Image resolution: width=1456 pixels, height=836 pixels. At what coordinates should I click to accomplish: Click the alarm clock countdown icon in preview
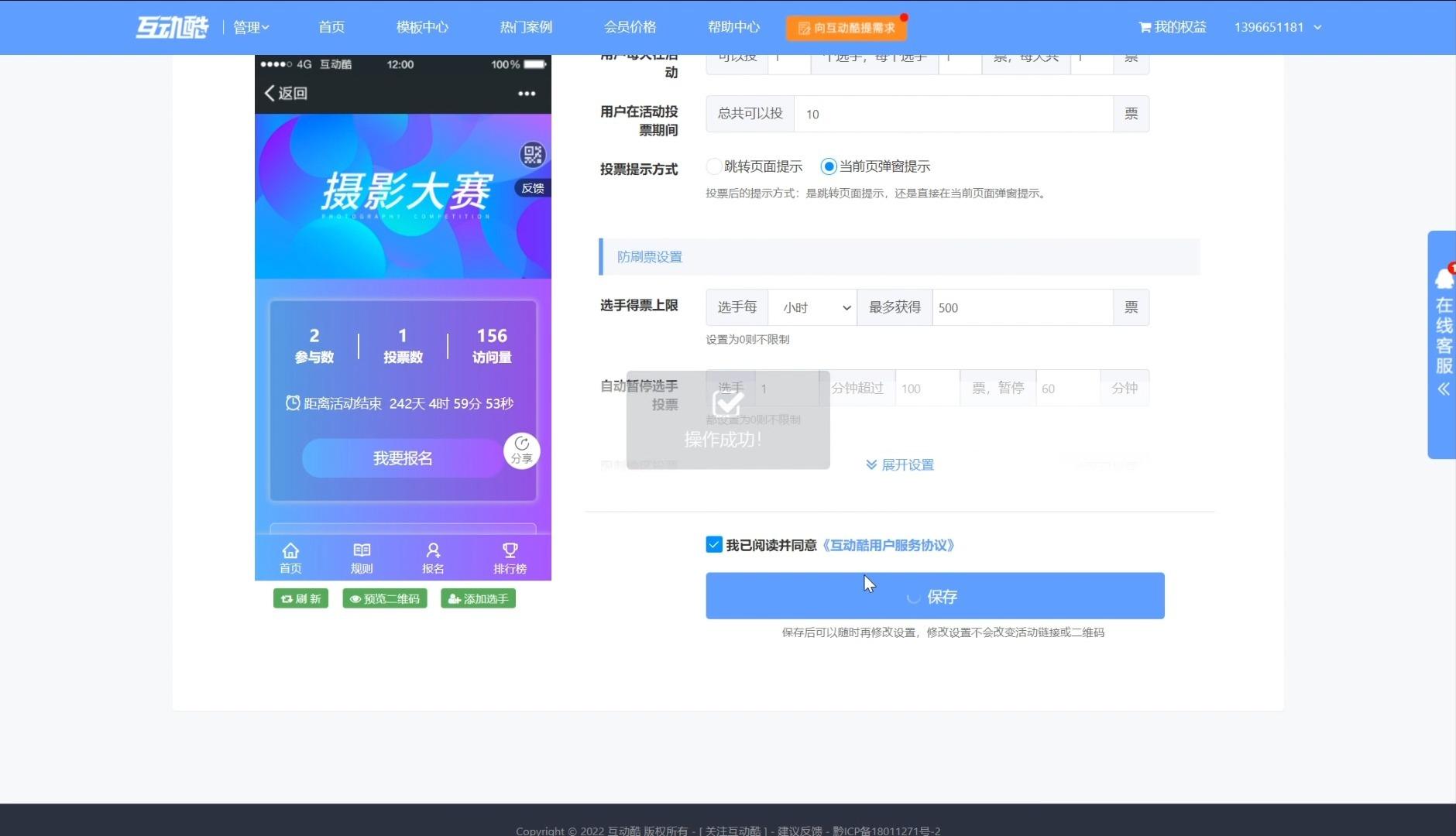point(292,403)
